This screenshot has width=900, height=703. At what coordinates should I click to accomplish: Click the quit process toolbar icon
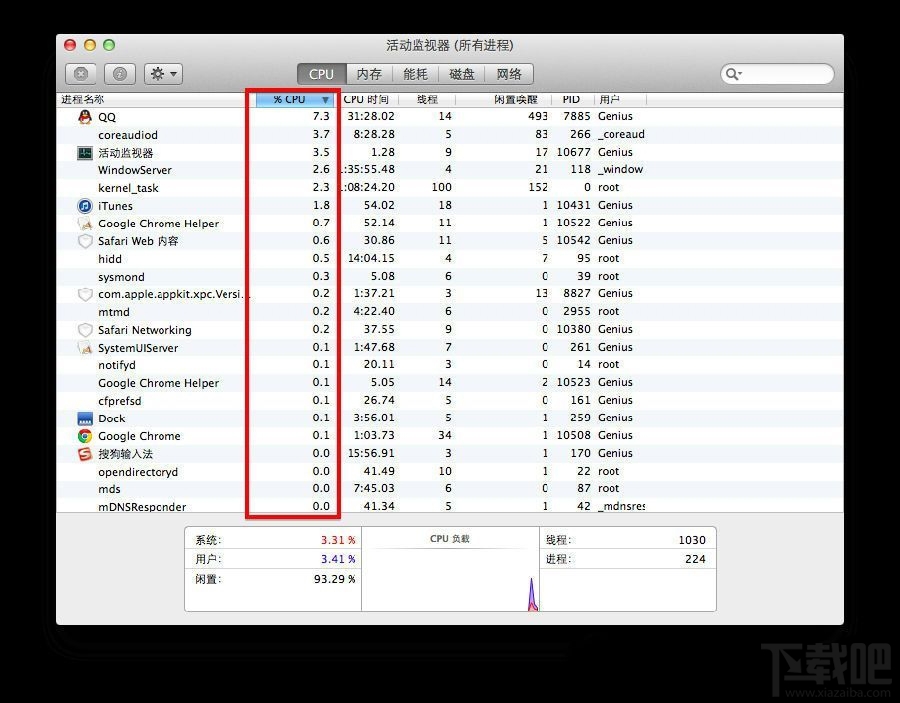click(x=81, y=74)
